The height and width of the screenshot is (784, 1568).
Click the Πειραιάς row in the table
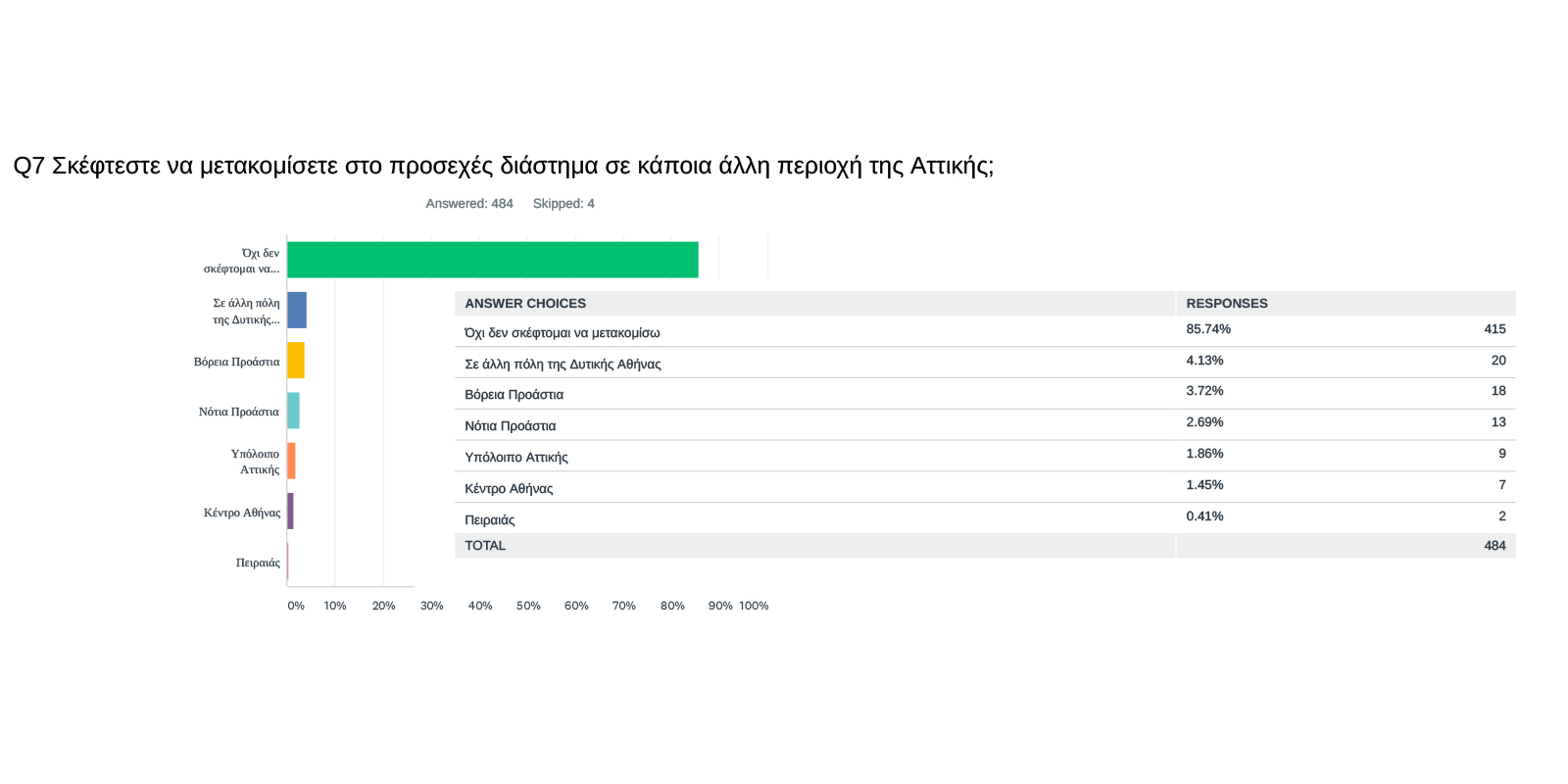tap(489, 520)
